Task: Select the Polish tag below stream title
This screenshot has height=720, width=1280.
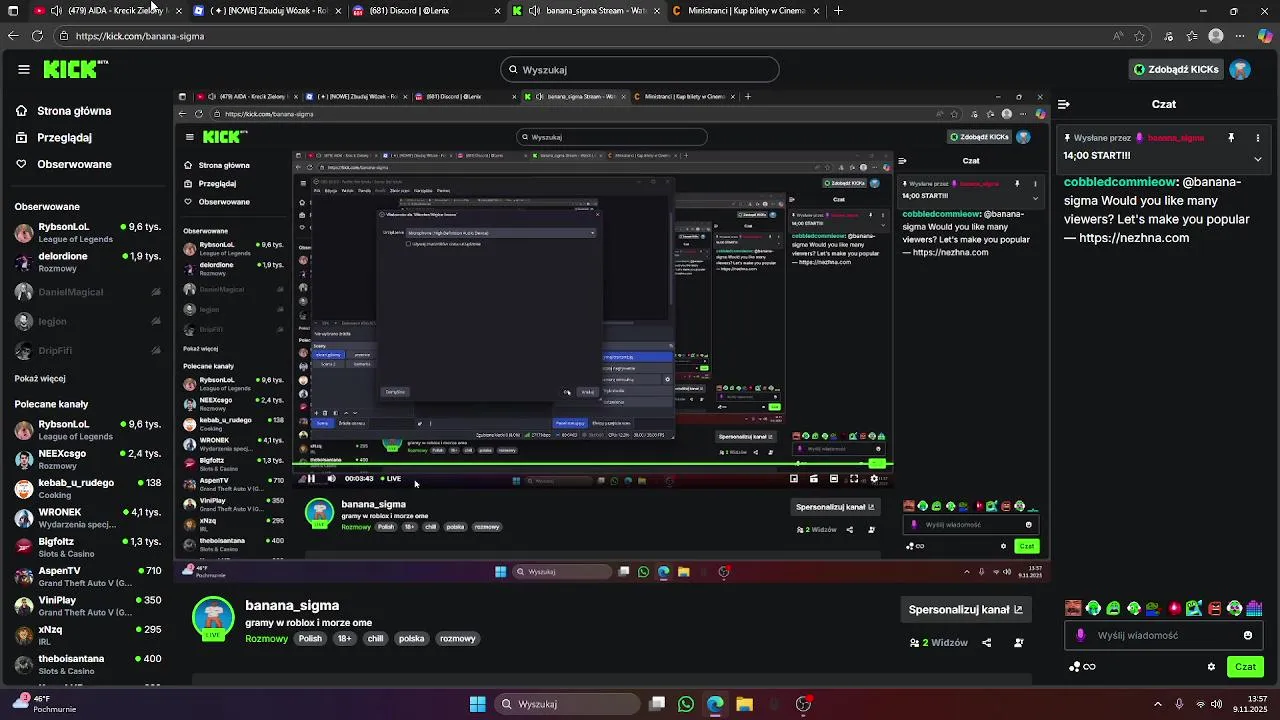Action: coord(310,639)
